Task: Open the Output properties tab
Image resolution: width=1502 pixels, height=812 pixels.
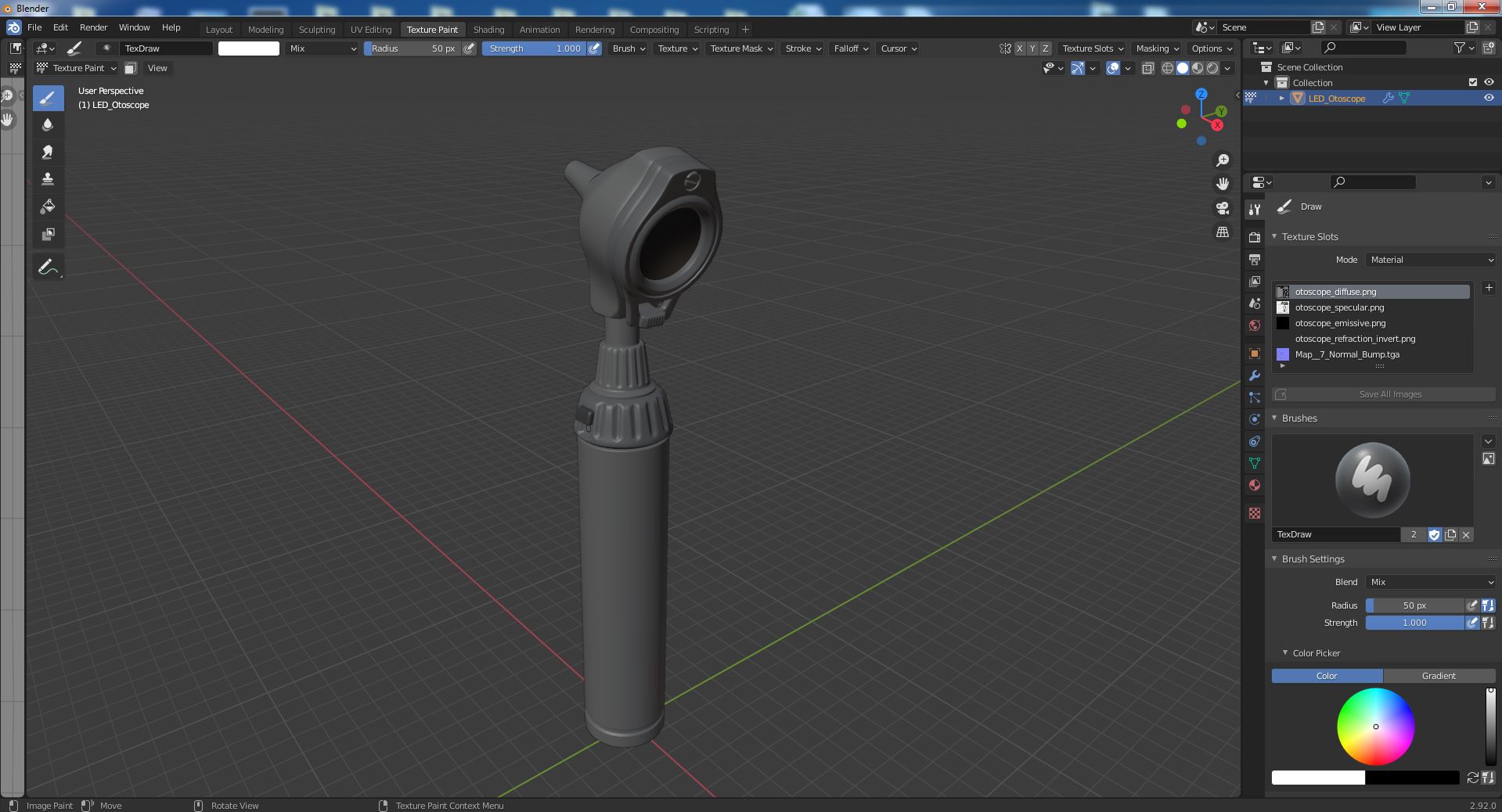Action: pos(1255,259)
